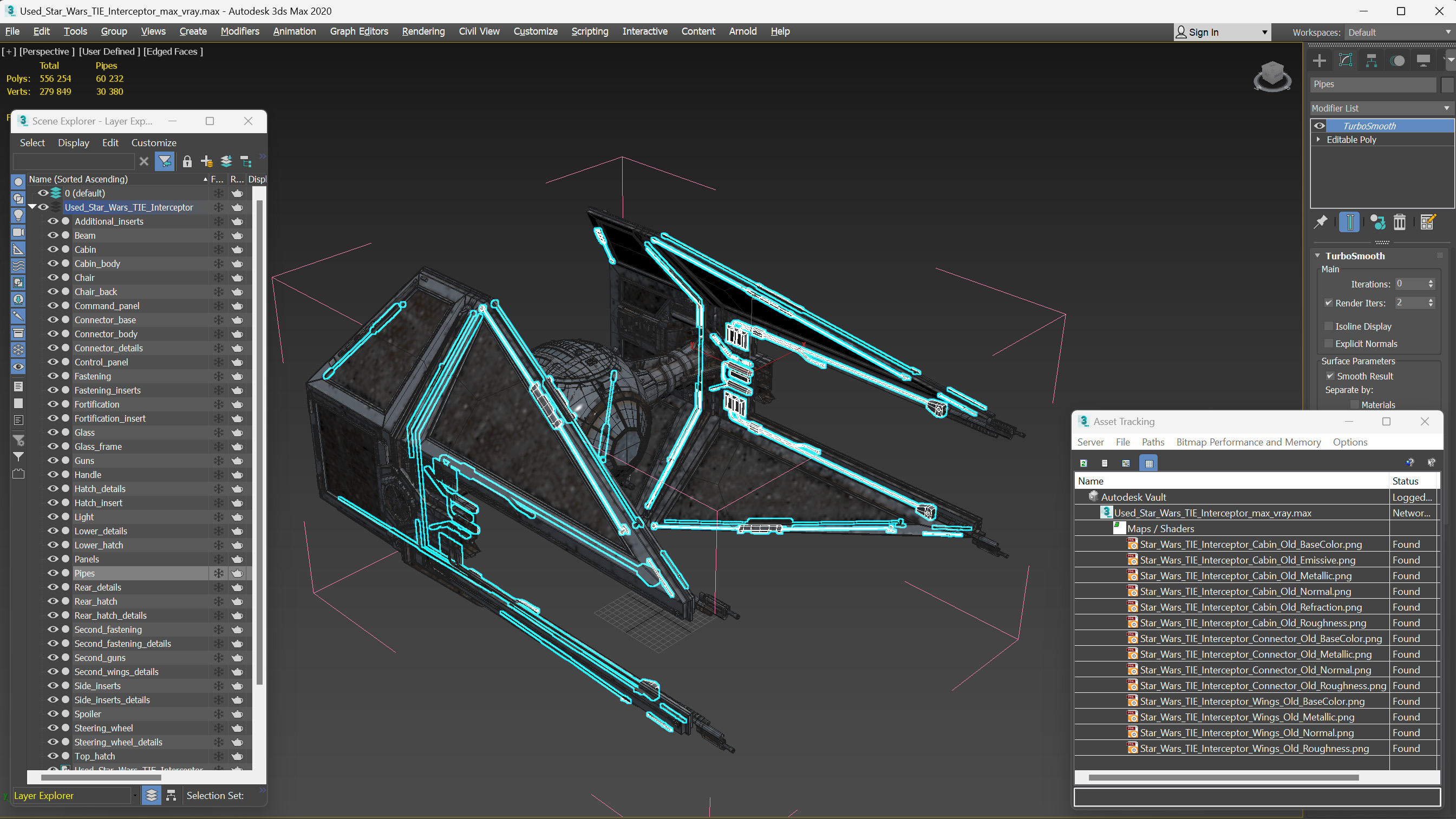Open the Hierarchy command panel tab
Viewport: 1456px width, 819px height.
pos(1371,61)
